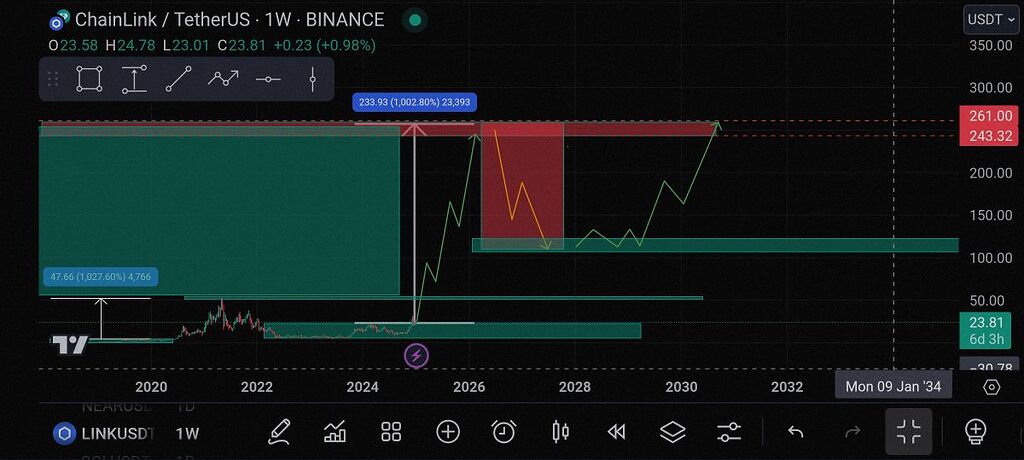The height and width of the screenshot is (460, 1024).
Task: Click the ChainLink / TetherUS title
Action: coord(163,20)
